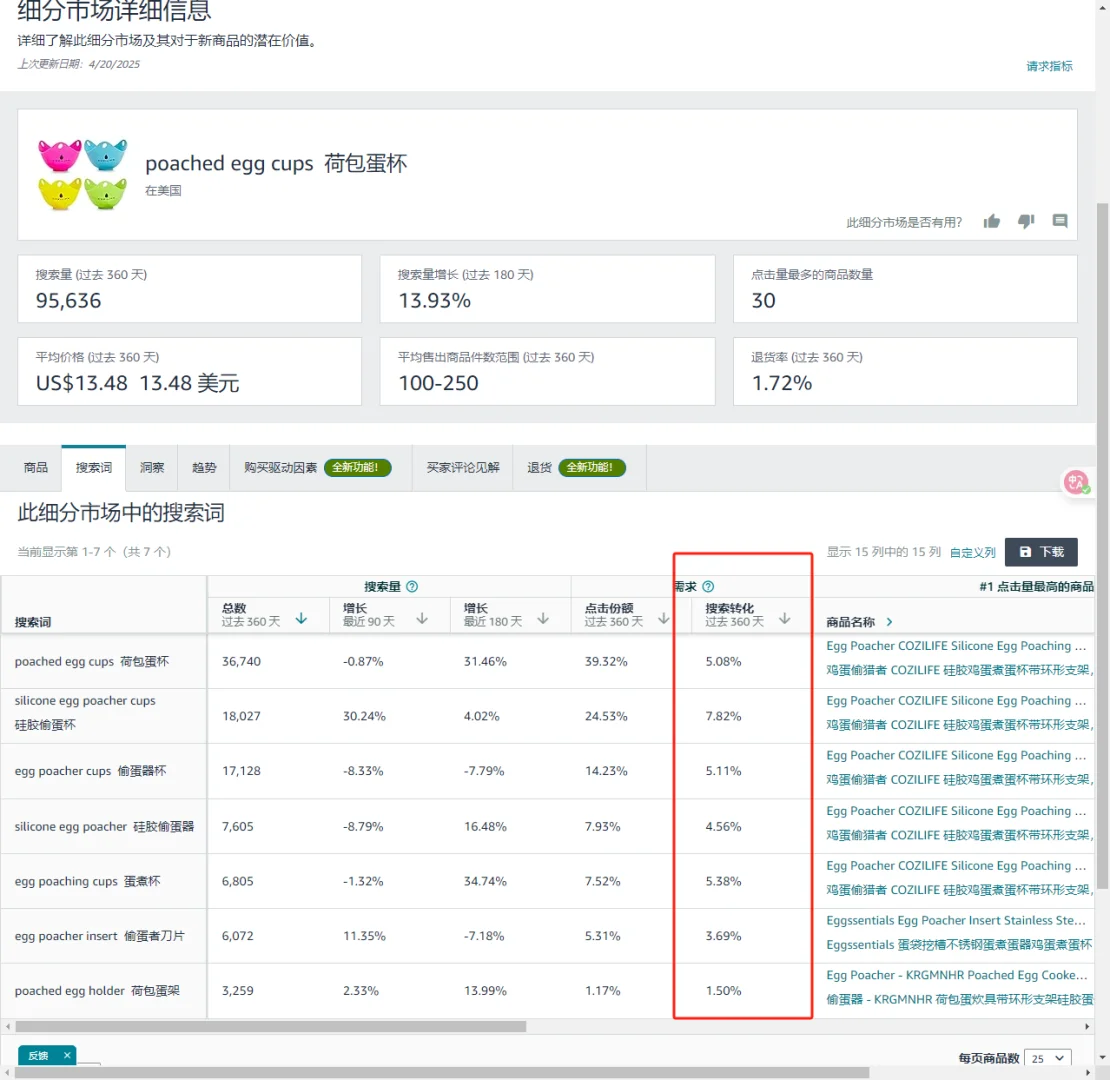This screenshot has height=1080, width=1110.
Task: Click the floating translate widget icon
Action: 1076,482
